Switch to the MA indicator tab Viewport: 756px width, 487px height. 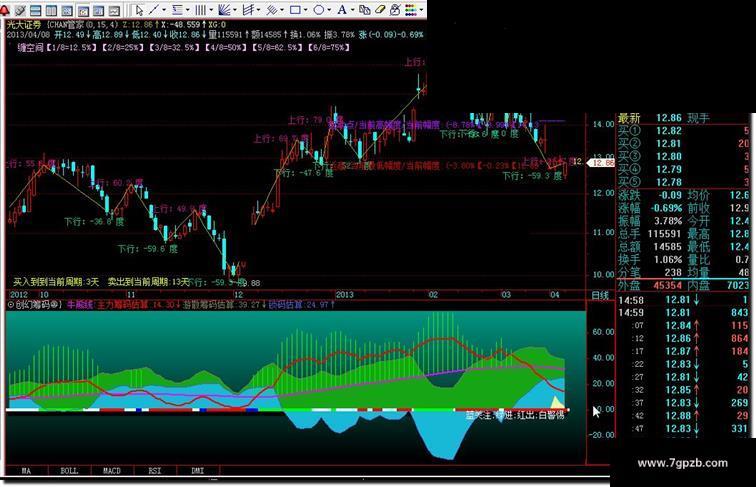pyautogui.click(x=27, y=471)
